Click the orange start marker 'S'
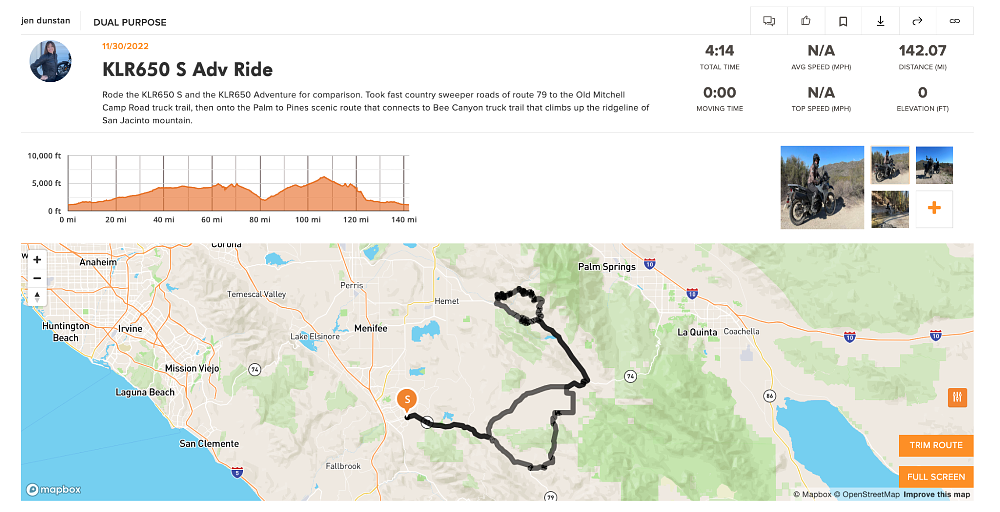 [407, 399]
